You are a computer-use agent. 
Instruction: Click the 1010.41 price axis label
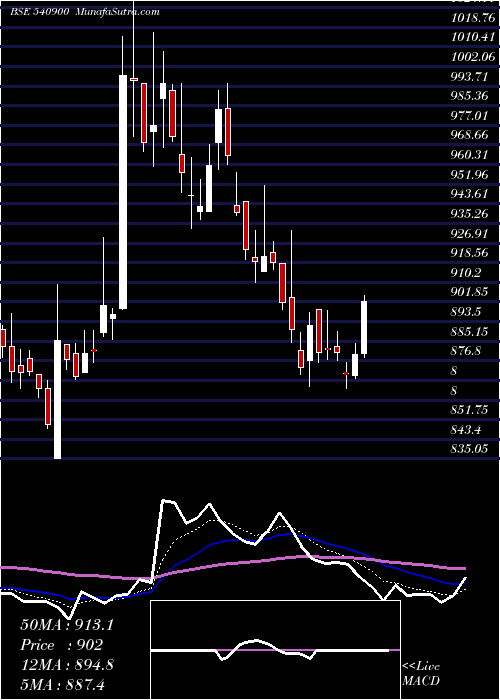tap(473, 37)
